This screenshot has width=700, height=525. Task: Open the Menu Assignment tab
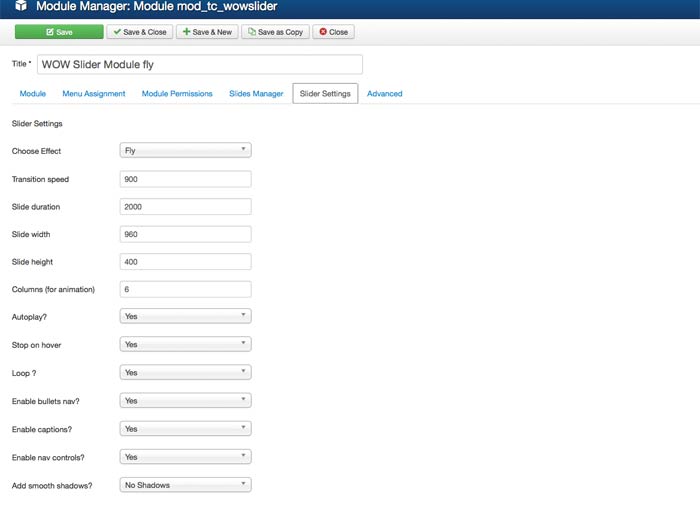click(94, 94)
